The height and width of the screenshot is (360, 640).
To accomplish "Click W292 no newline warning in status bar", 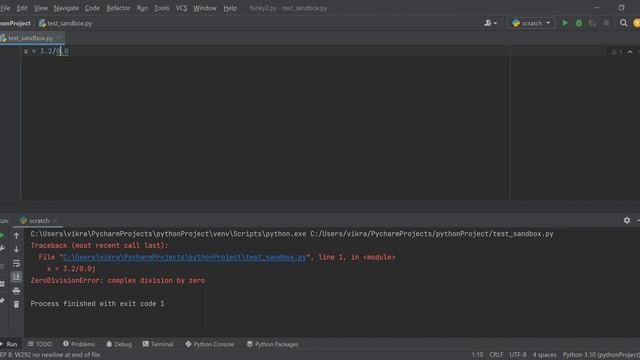I will click(x=50, y=355).
